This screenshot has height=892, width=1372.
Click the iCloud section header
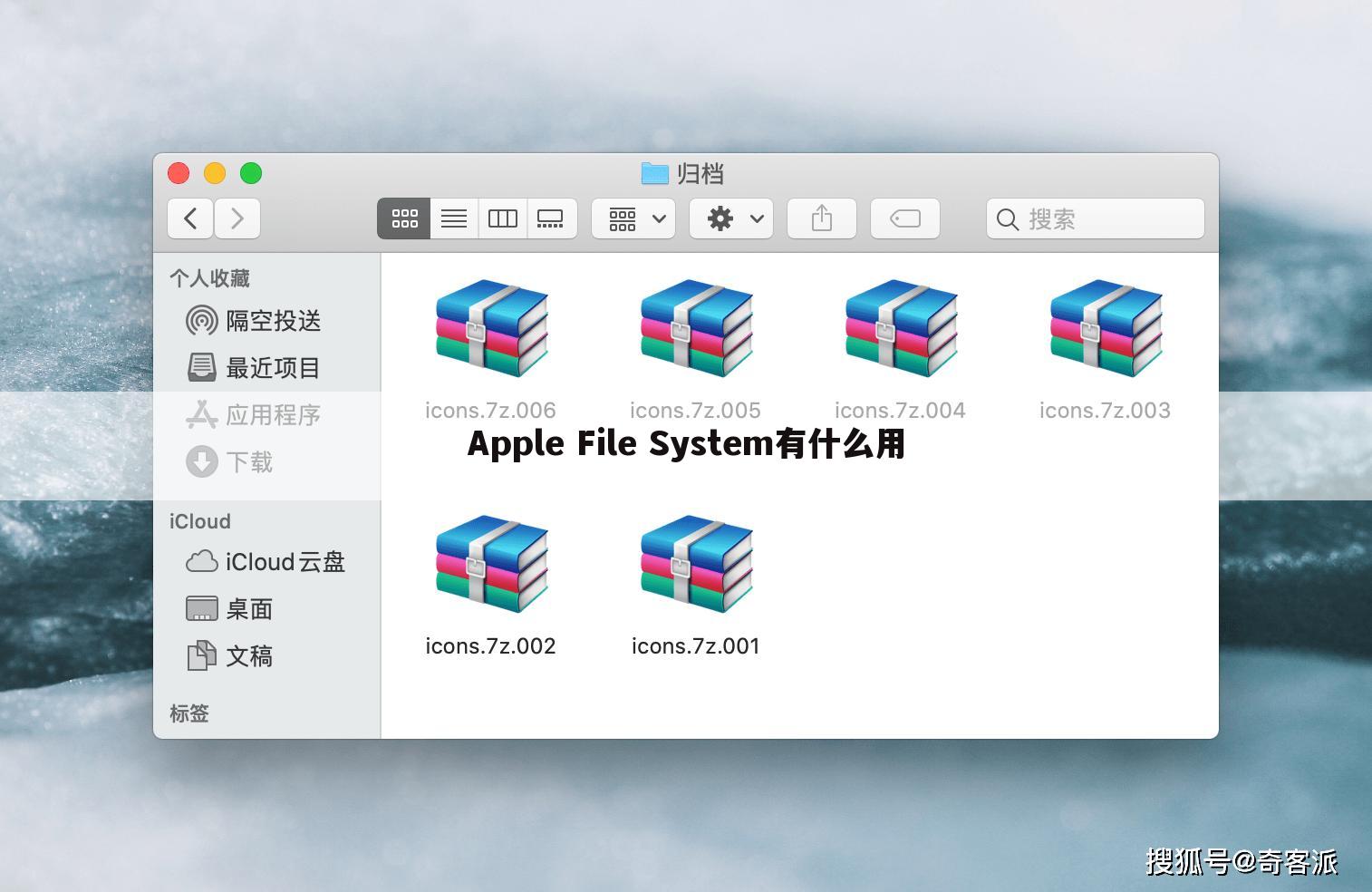[x=200, y=521]
